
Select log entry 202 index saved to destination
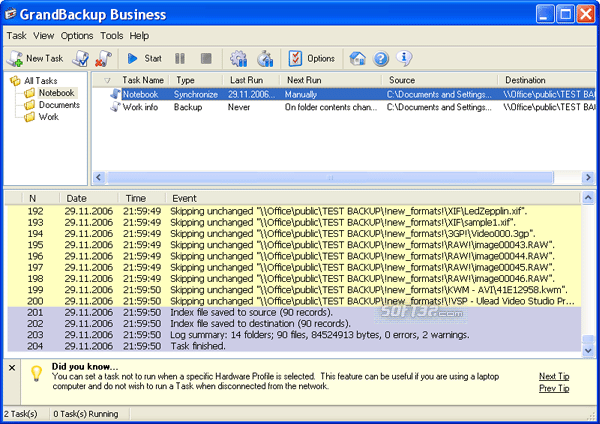tap(294, 324)
